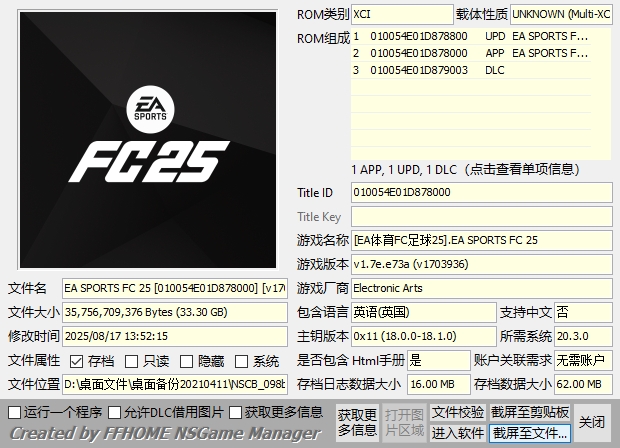
Task: Toggle the 存档 file attribute checkbox
Action: [77, 361]
